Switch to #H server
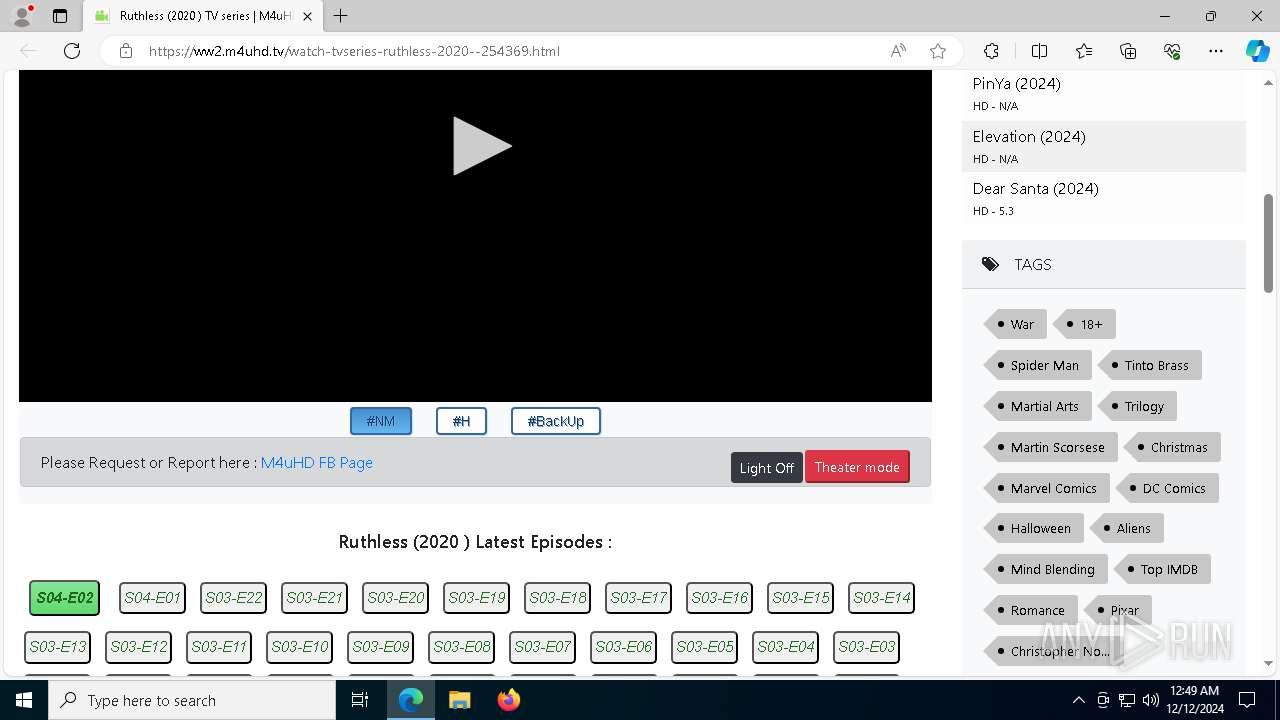This screenshot has height=720, width=1280. point(461,421)
